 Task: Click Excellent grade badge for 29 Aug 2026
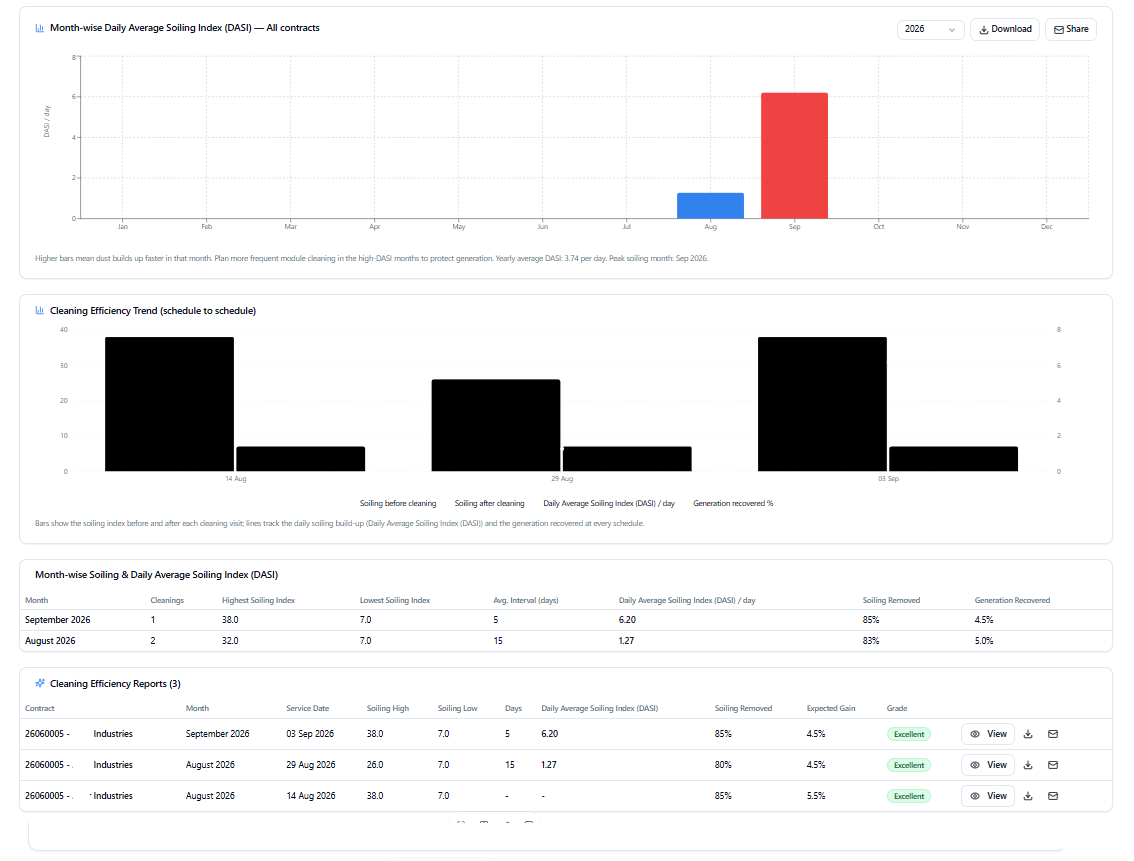[908, 765]
